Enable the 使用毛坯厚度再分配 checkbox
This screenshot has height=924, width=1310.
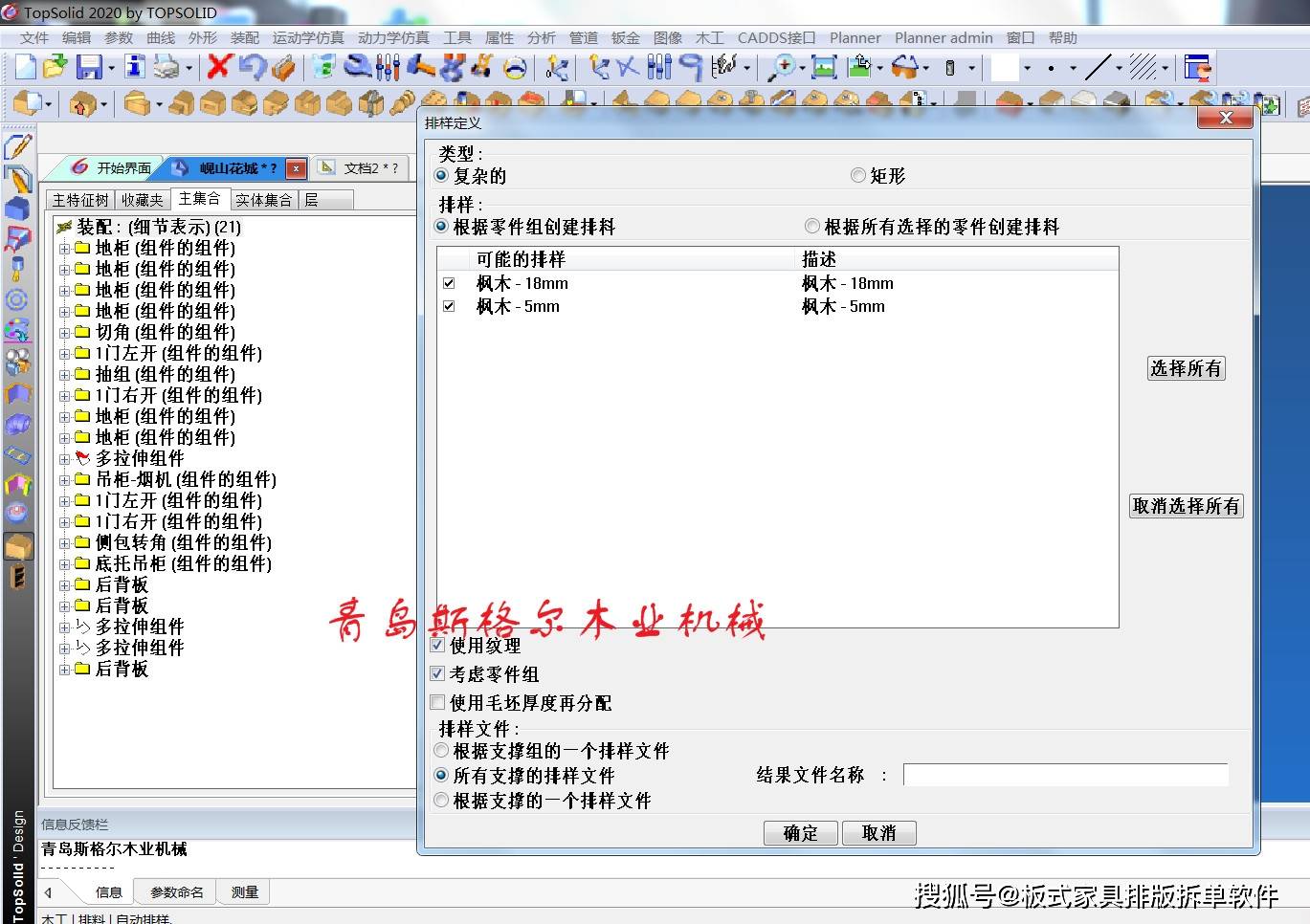click(x=437, y=702)
